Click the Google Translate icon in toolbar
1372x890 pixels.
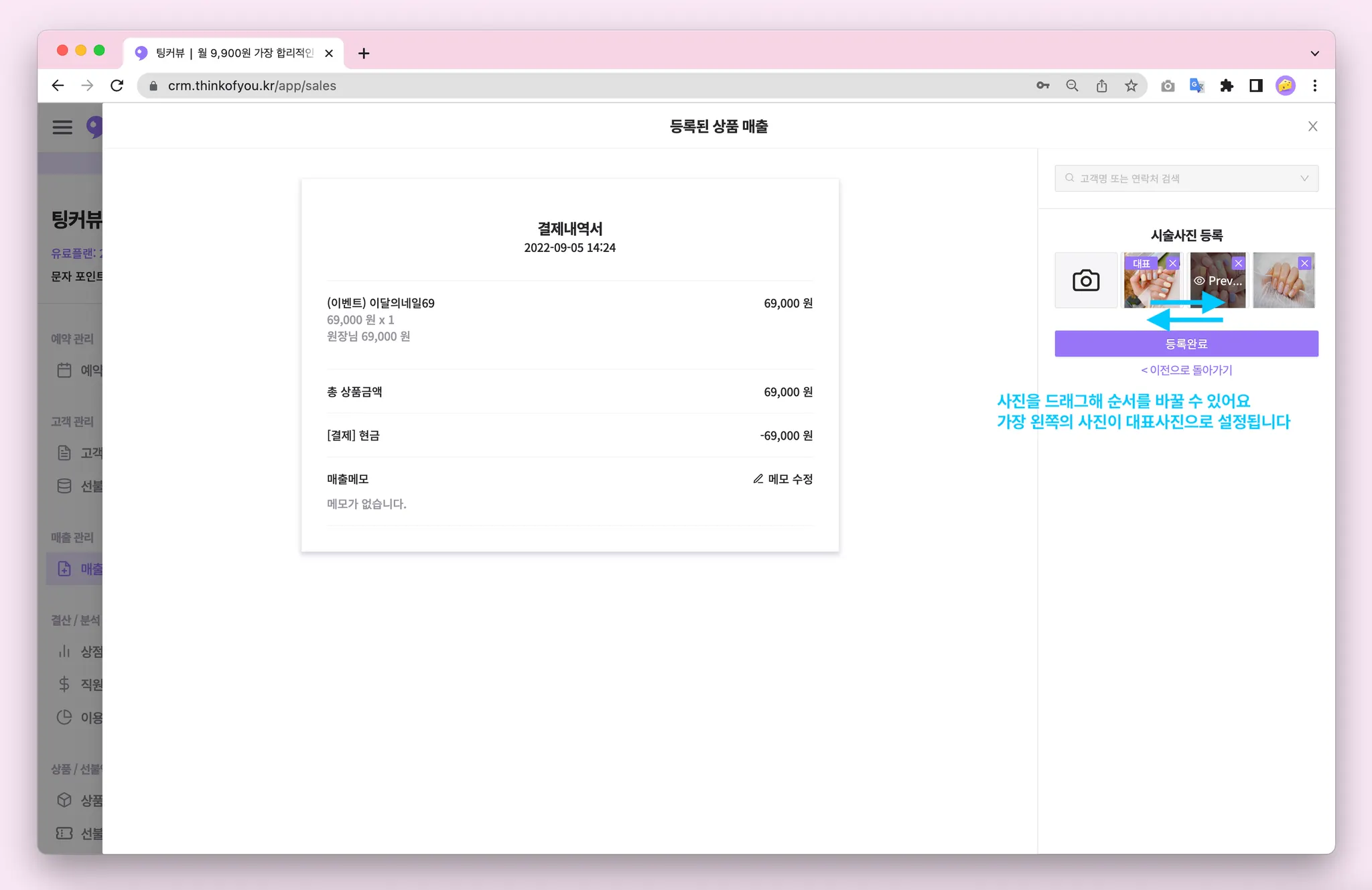tap(1196, 86)
